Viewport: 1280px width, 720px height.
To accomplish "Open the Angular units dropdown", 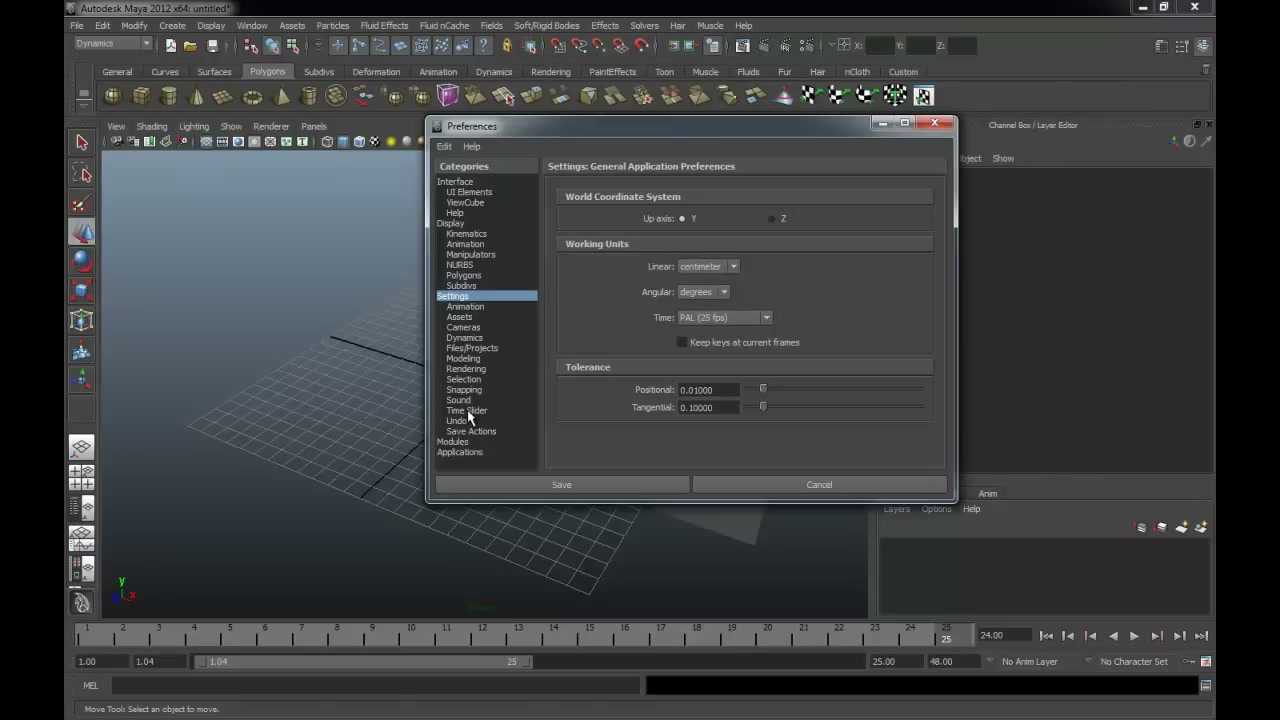I will click(703, 292).
